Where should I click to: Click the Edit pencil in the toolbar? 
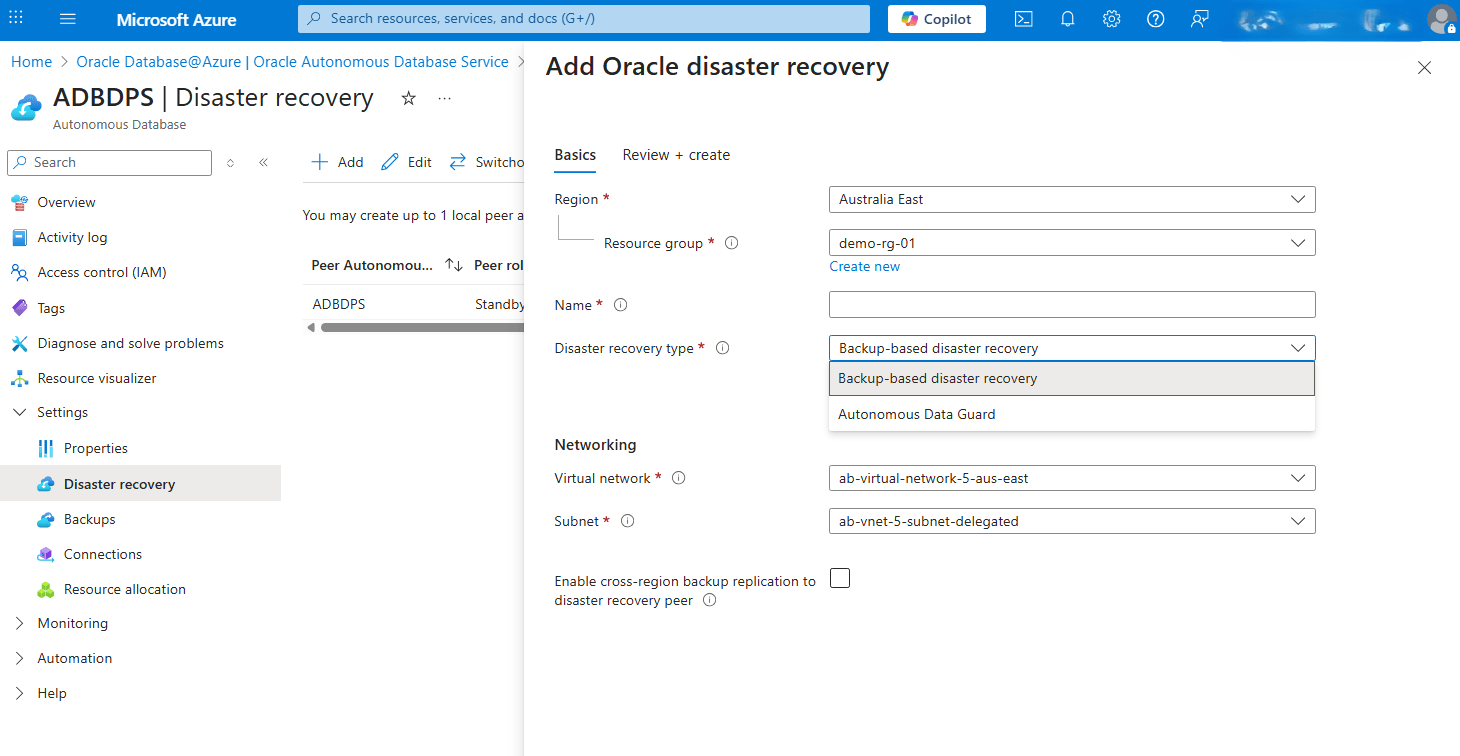pyautogui.click(x=406, y=161)
